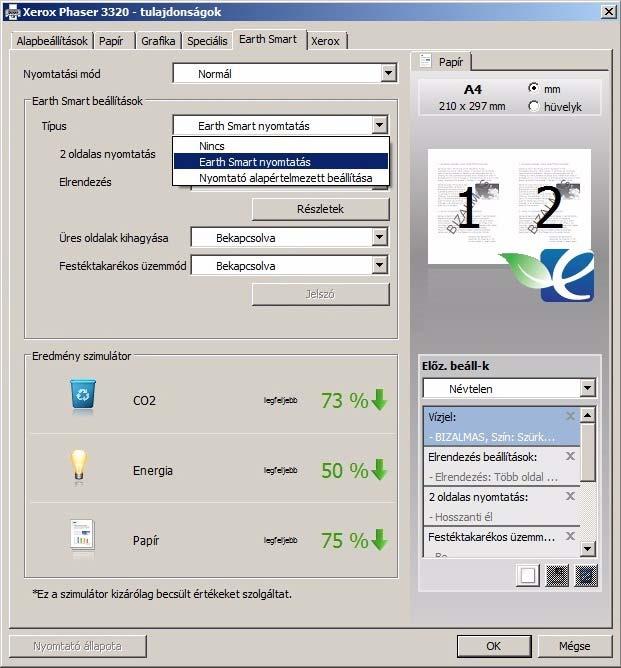Choose Earth Smart nyomtatás list option
This screenshot has width=621, height=668.
pyautogui.click(x=281, y=162)
